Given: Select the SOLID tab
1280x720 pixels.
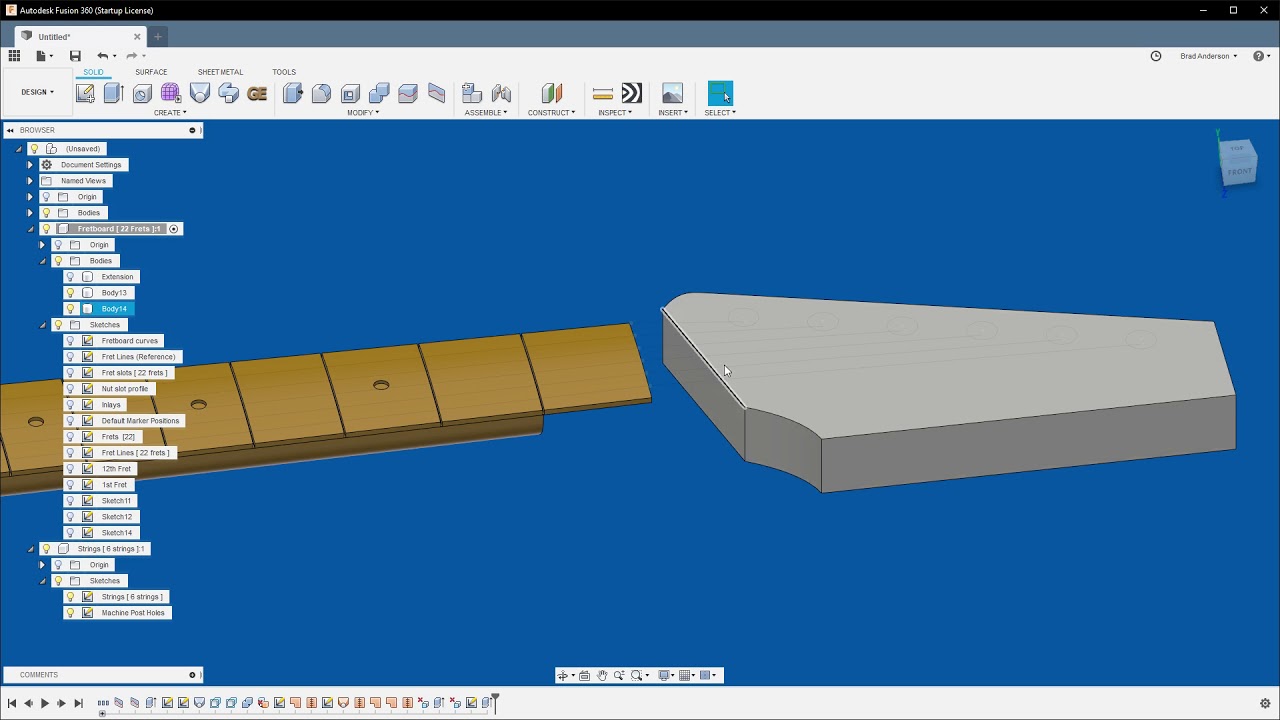Looking at the screenshot, I should [x=93, y=72].
